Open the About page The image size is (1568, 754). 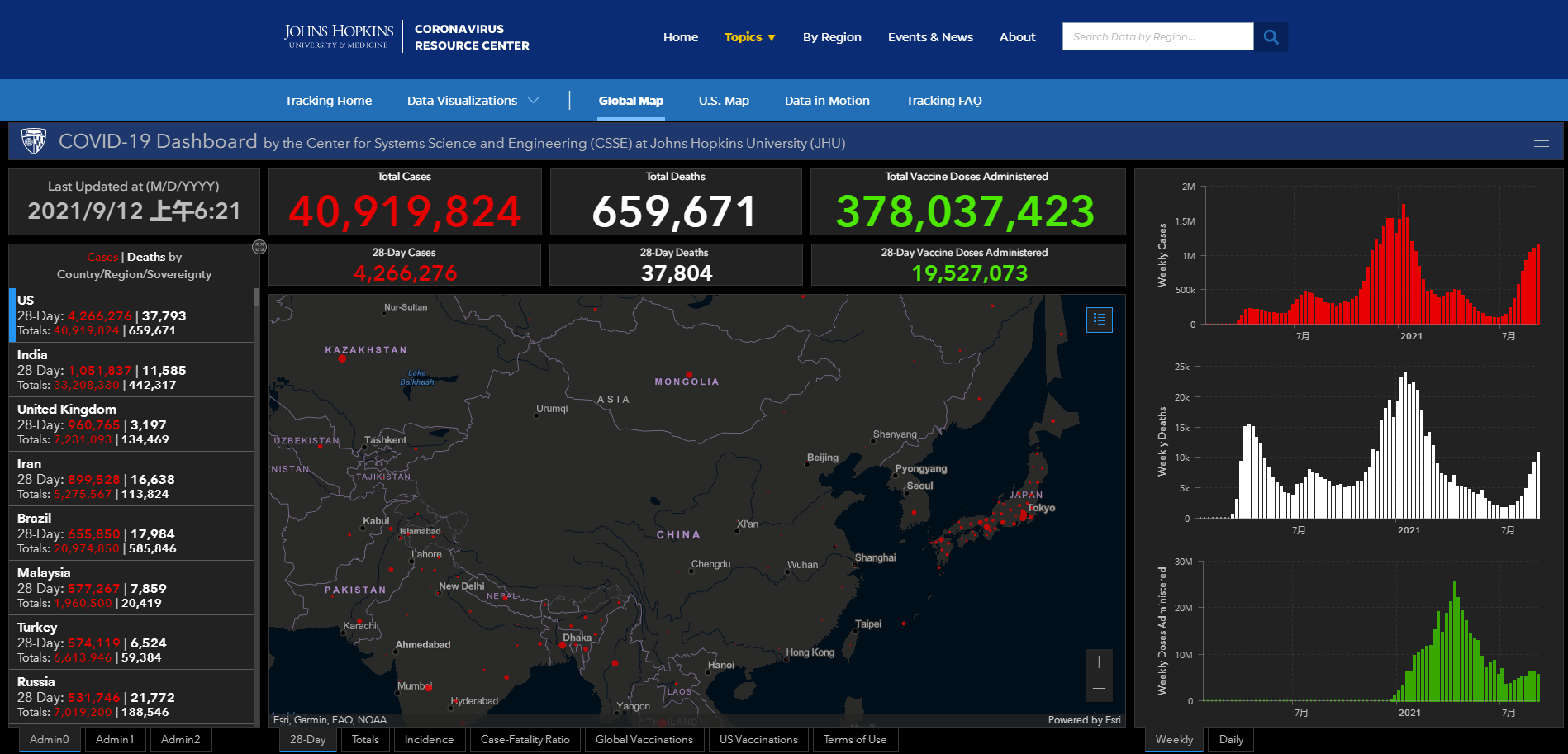tap(1017, 37)
